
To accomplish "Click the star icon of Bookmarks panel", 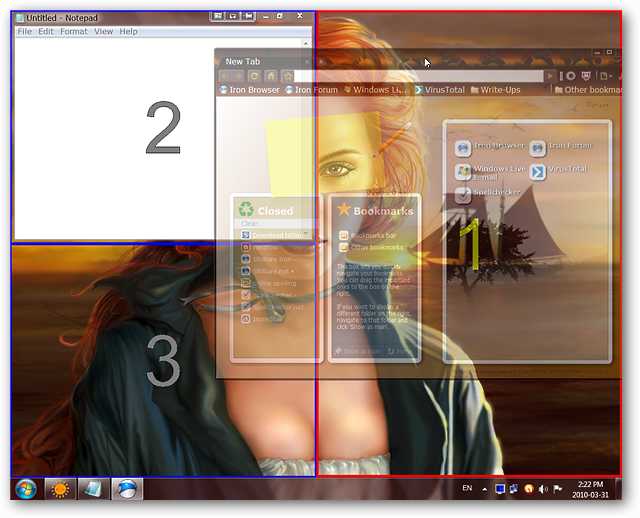I will [343, 209].
